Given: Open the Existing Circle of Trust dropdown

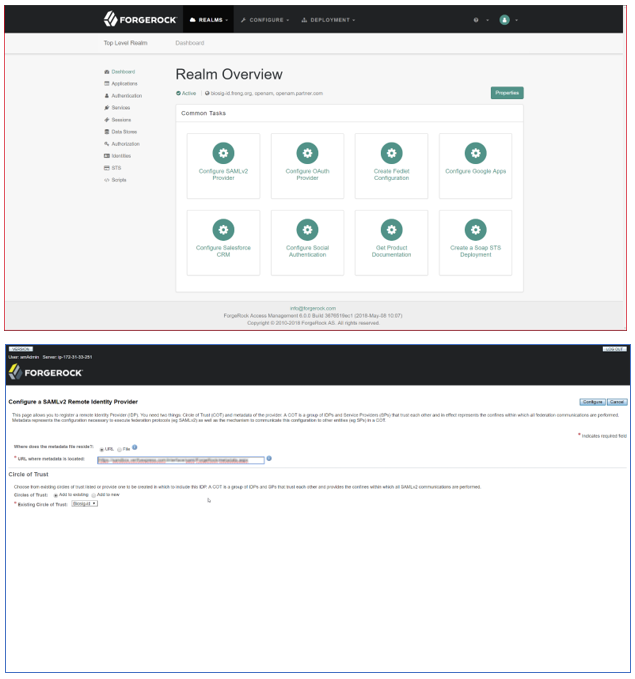Looking at the screenshot, I should [x=84, y=504].
